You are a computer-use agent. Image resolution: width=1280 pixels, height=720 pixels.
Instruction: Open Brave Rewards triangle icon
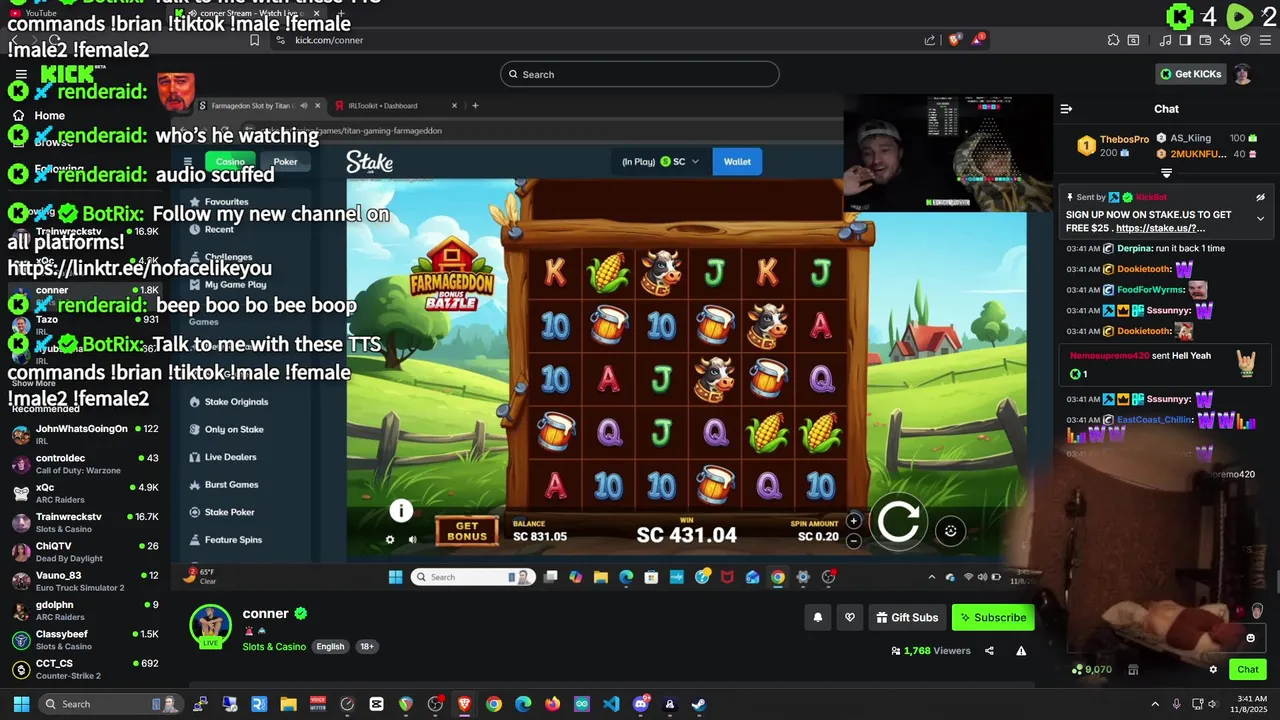point(978,40)
